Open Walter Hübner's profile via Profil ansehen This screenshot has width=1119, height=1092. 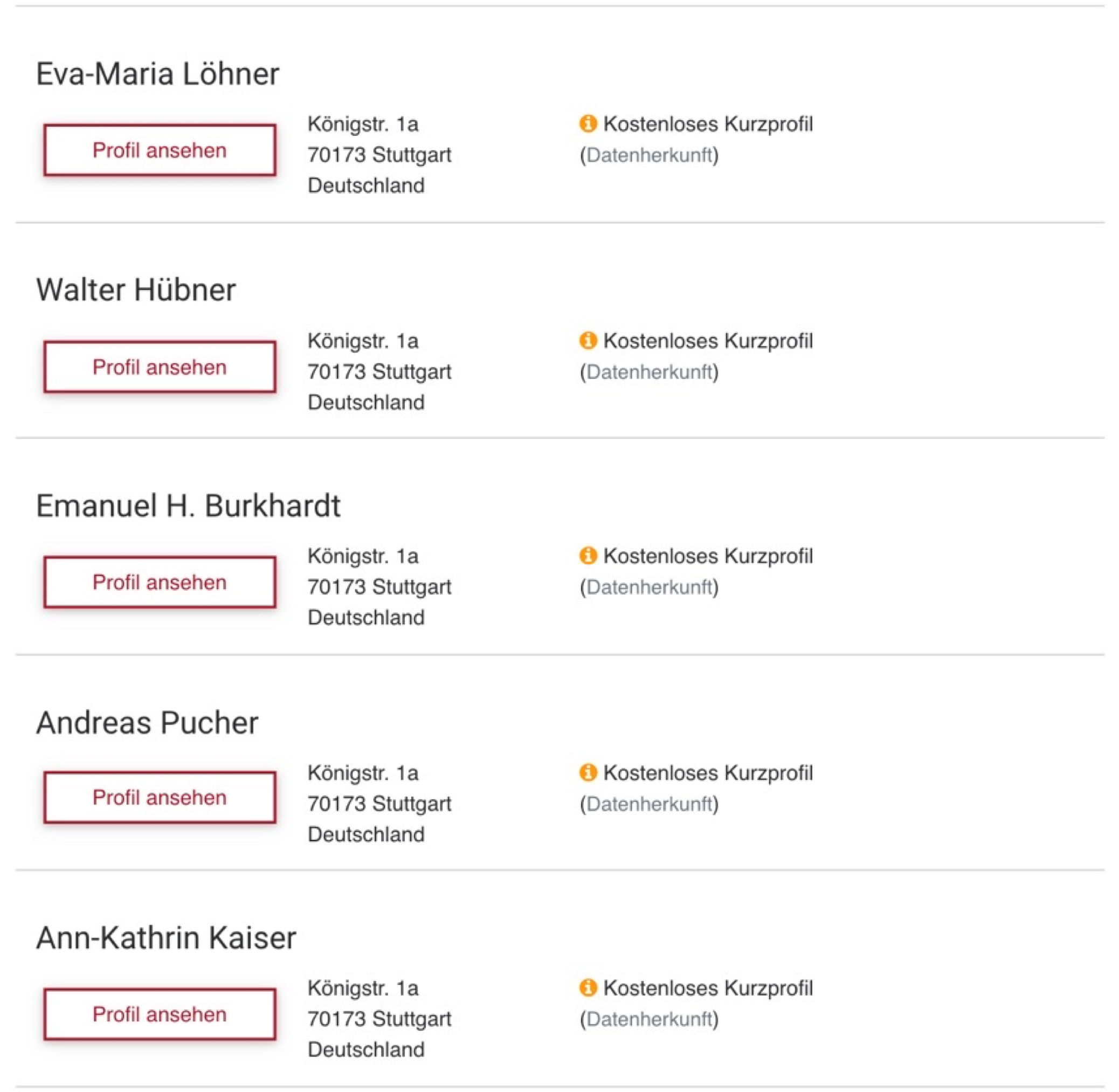pyautogui.click(x=160, y=367)
